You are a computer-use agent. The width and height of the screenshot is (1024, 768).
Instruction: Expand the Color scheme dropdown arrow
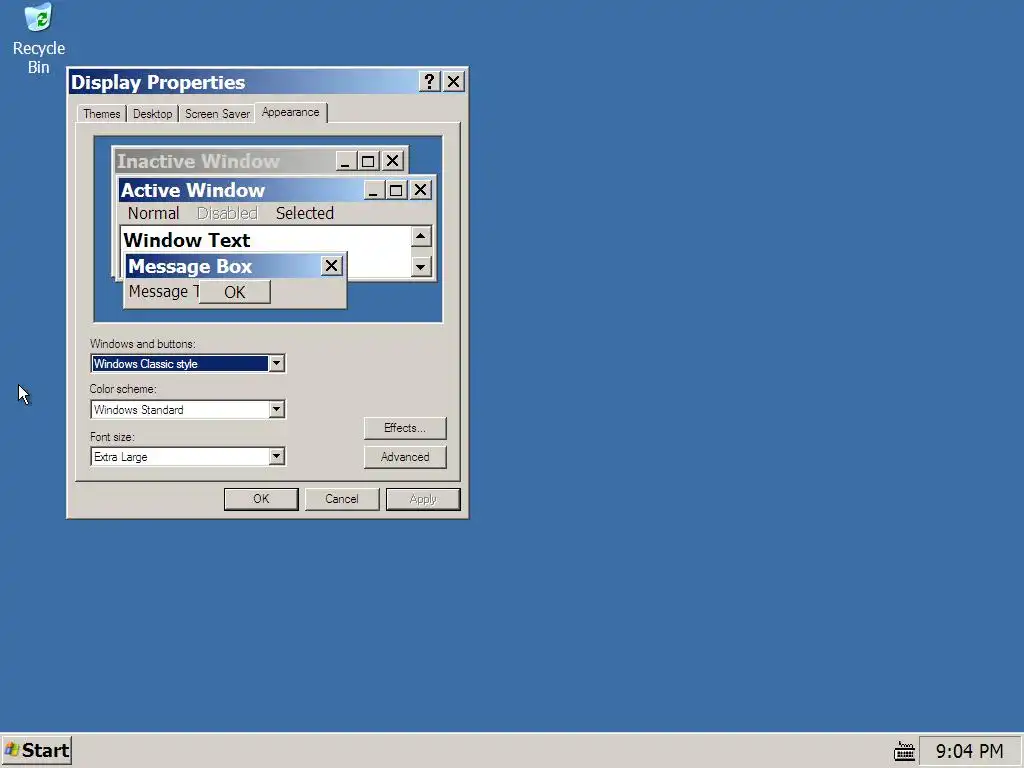pyautogui.click(x=276, y=409)
